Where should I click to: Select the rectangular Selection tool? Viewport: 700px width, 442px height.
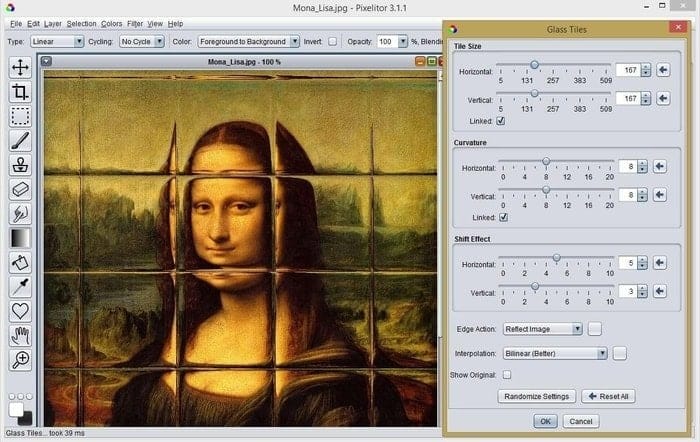[20, 116]
